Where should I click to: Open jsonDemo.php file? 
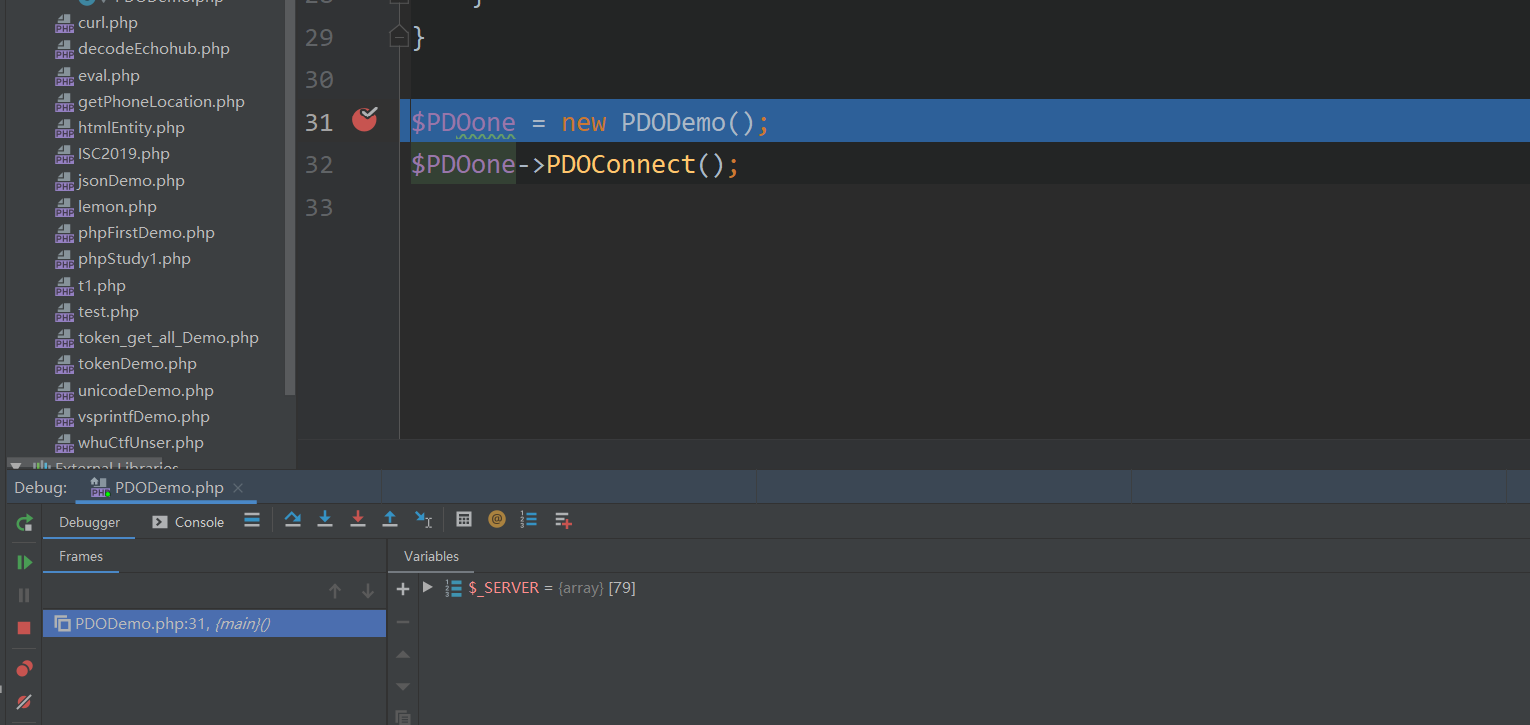pos(119,181)
